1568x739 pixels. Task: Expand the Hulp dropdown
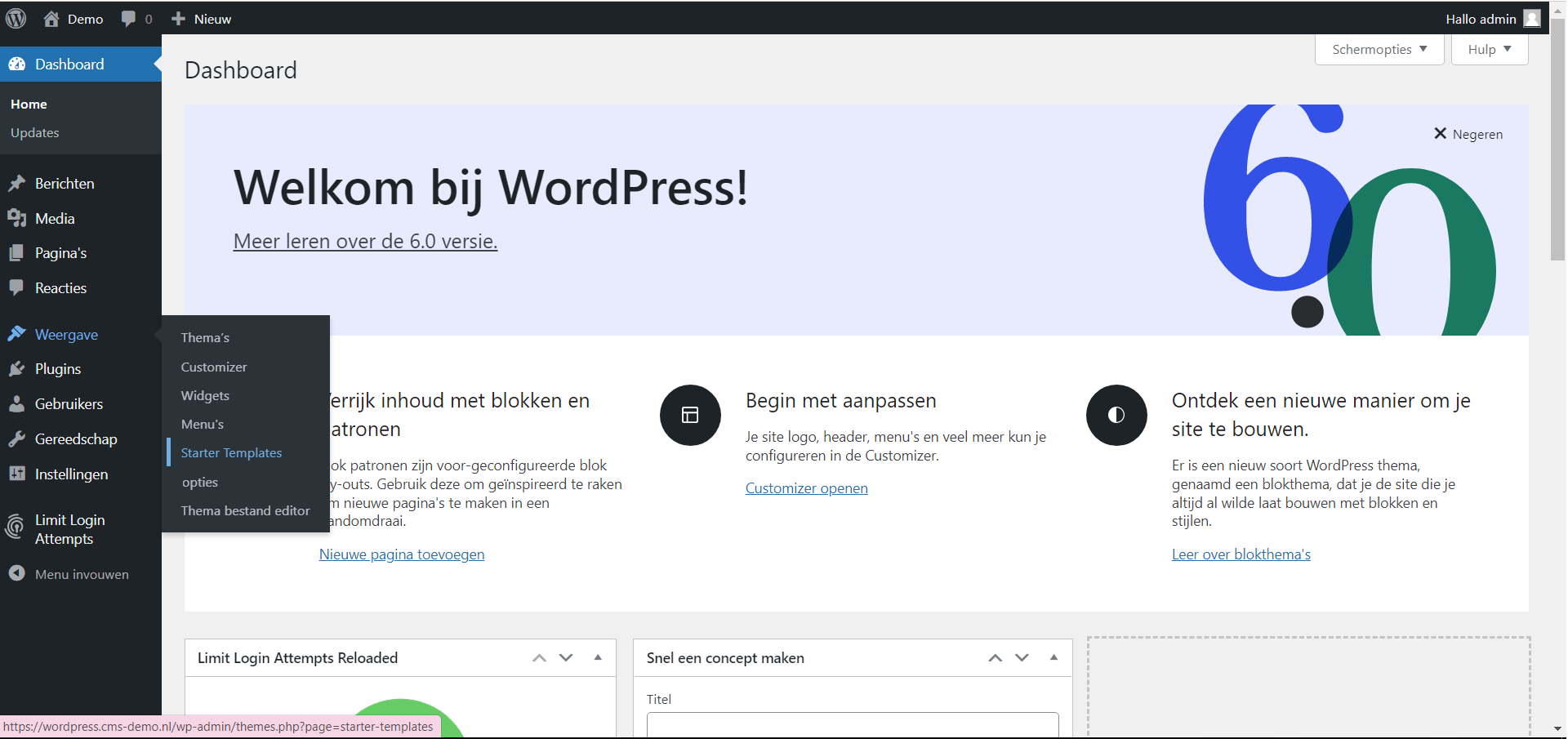point(1489,50)
